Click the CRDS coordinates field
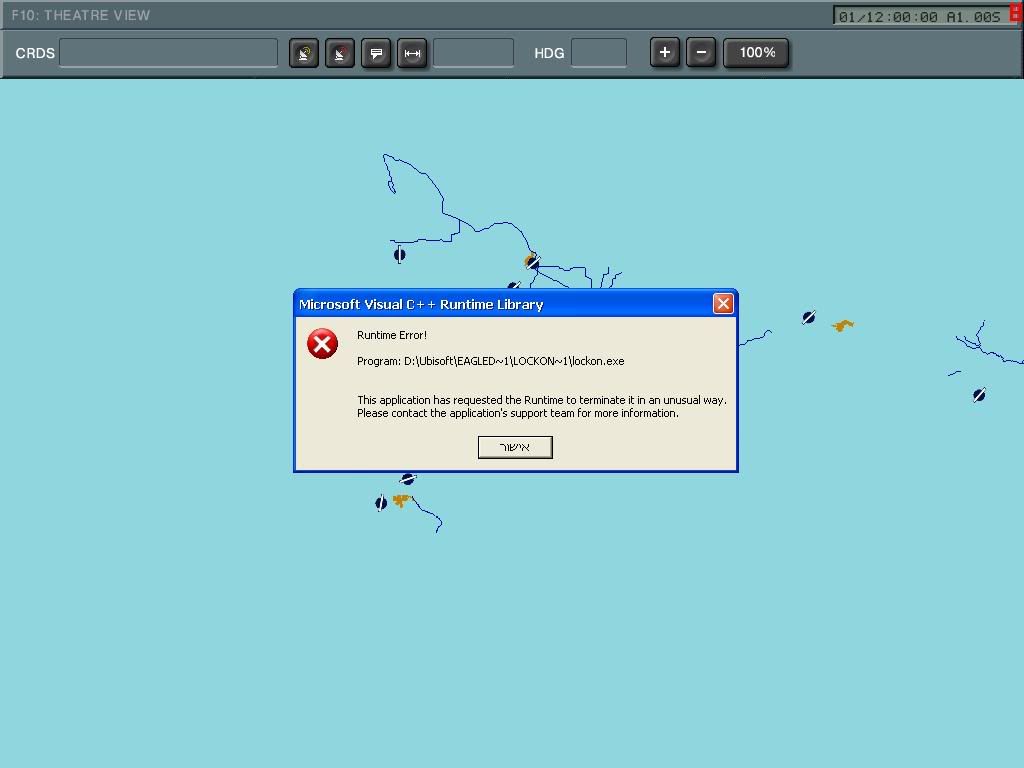This screenshot has width=1024, height=768. (168, 53)
